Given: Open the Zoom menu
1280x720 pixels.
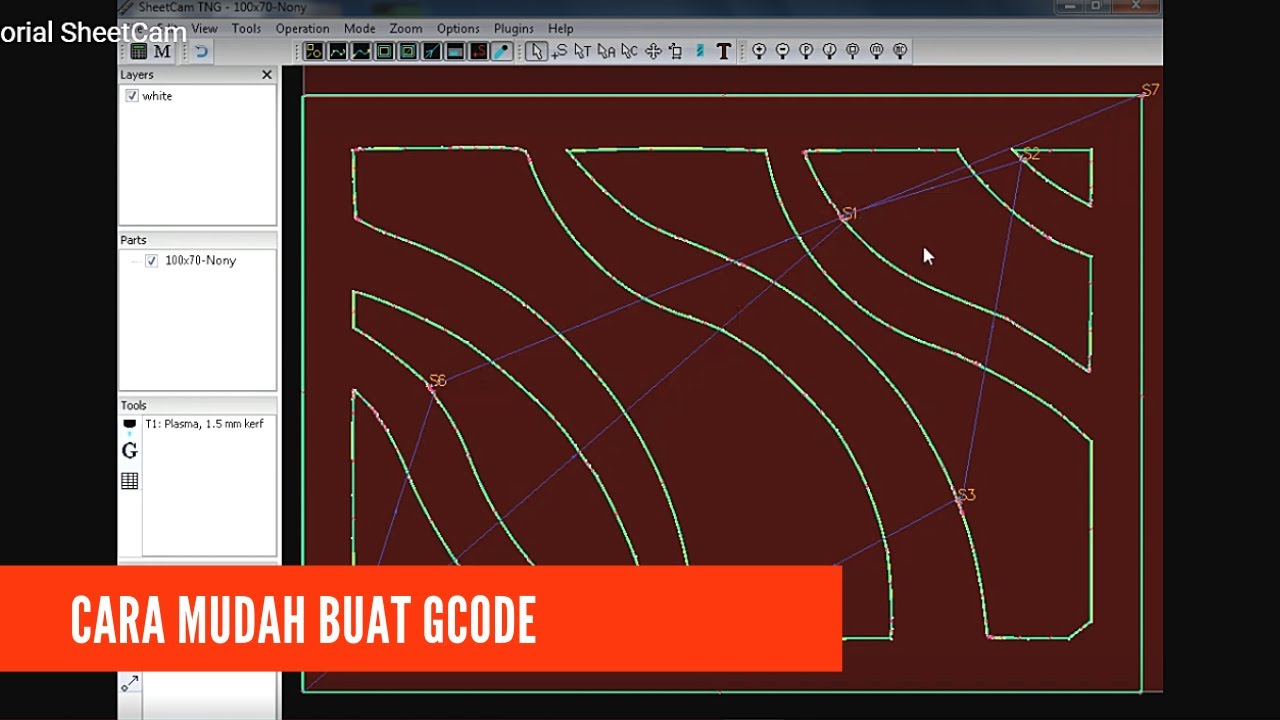Looking at the screenshot, I should click(x=406, y=28).
